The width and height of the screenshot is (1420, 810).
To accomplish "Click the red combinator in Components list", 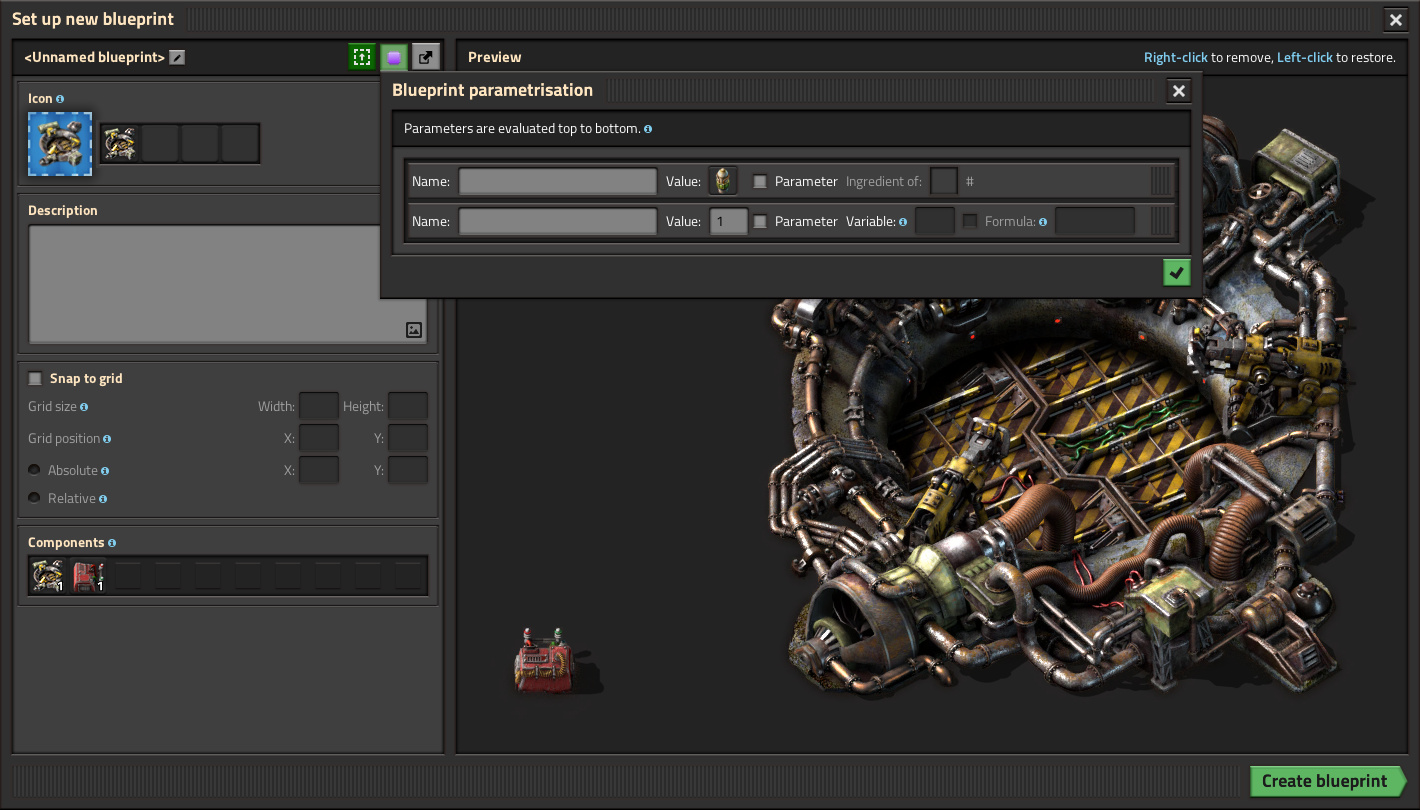I will tap(88, 576).
